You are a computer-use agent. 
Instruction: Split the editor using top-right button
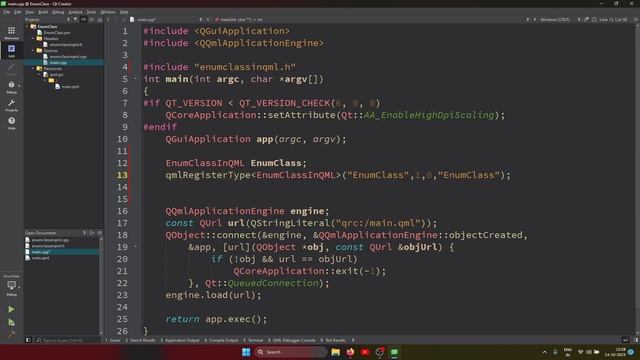click(636, 20)
